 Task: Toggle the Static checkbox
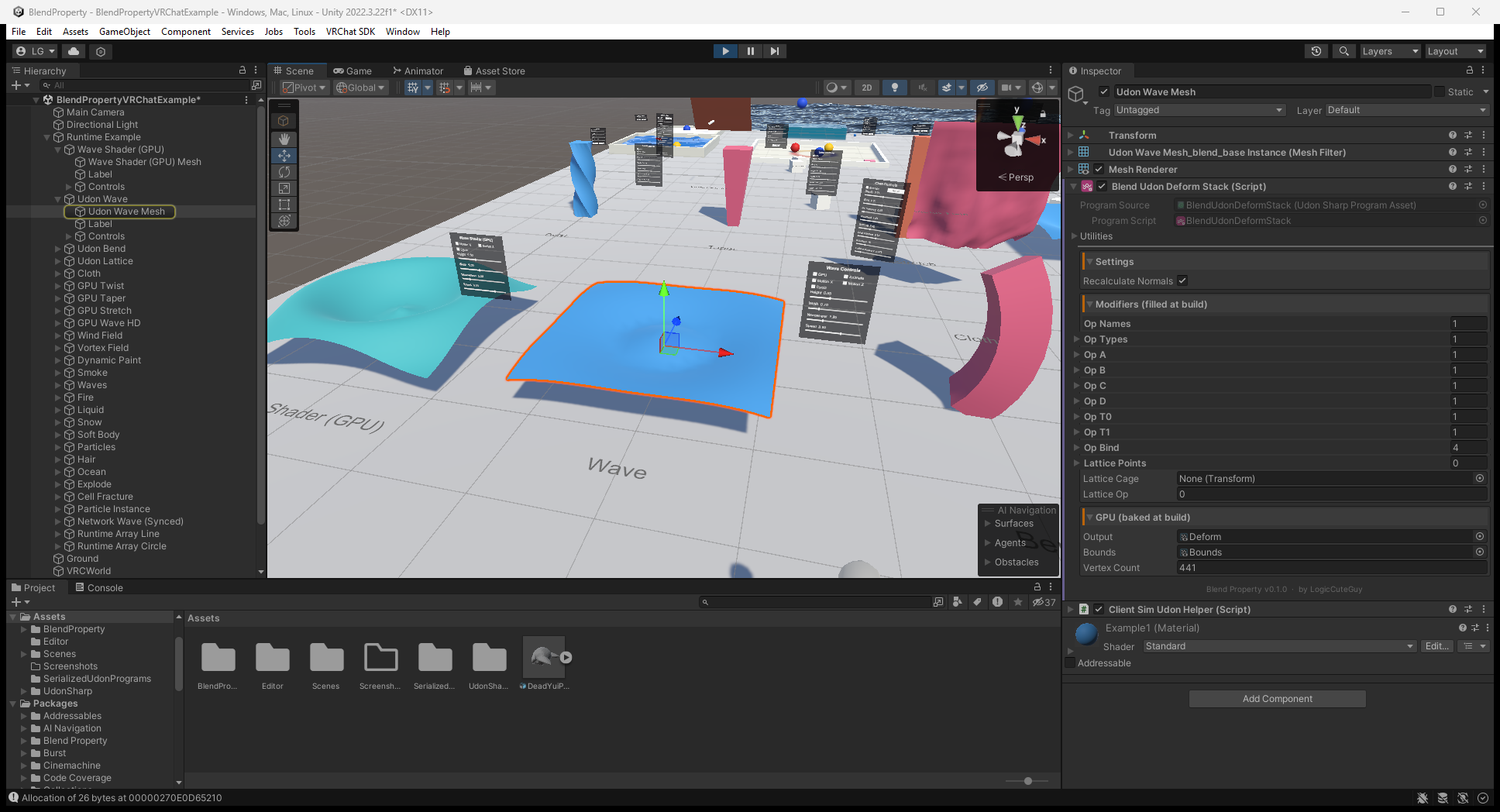(1440, 91)
